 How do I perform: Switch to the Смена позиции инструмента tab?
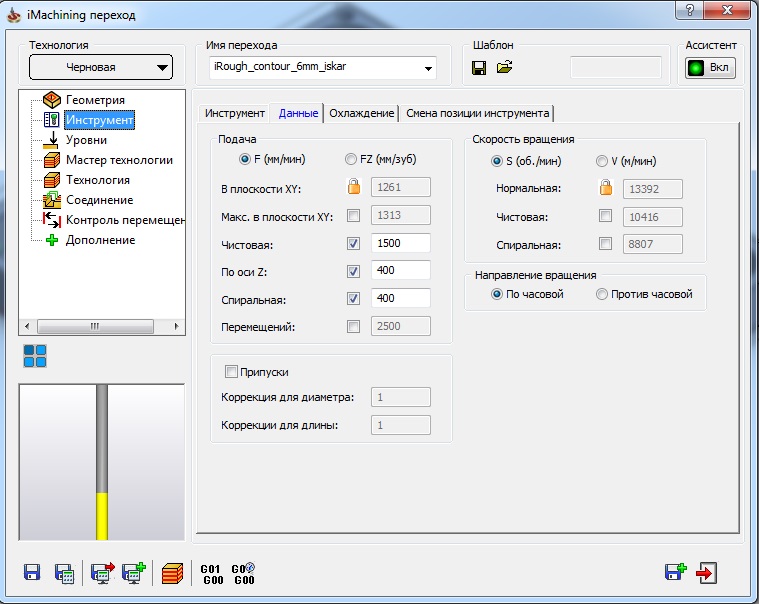click(477, 113)
